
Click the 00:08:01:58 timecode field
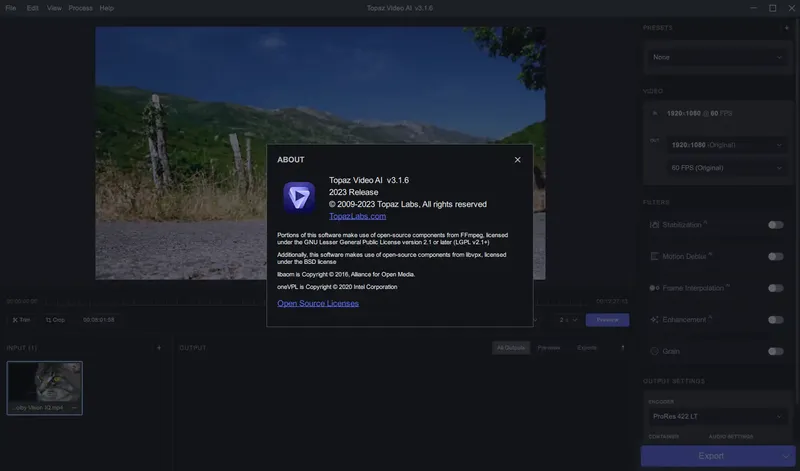(x=99, y=320)
